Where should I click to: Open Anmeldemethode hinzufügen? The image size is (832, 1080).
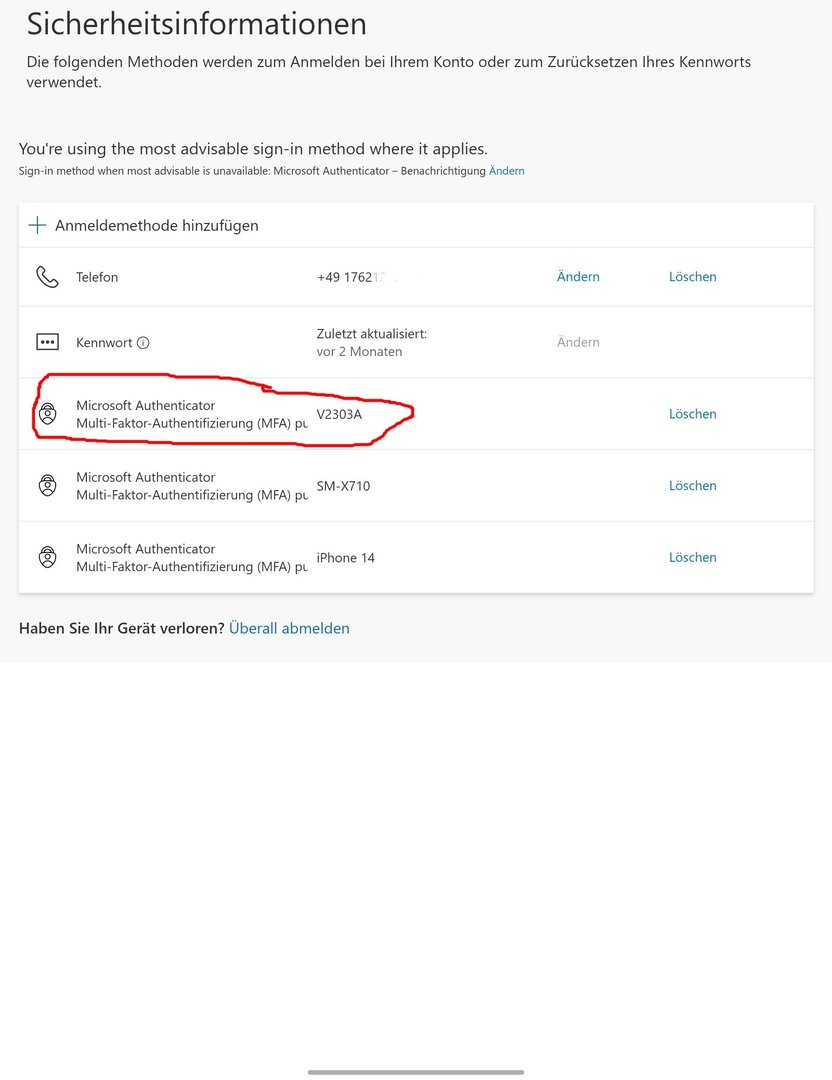click(156, 226)
